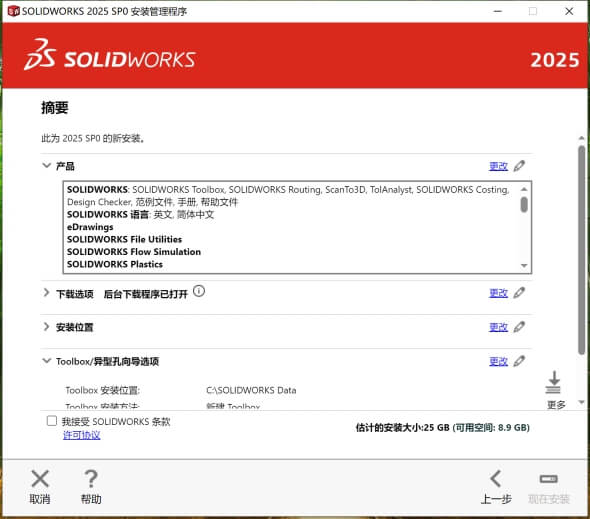Expand the 下载选项 section
This screenshot has height=519, width=590.
pyautogui.click(x=46, y=292)
